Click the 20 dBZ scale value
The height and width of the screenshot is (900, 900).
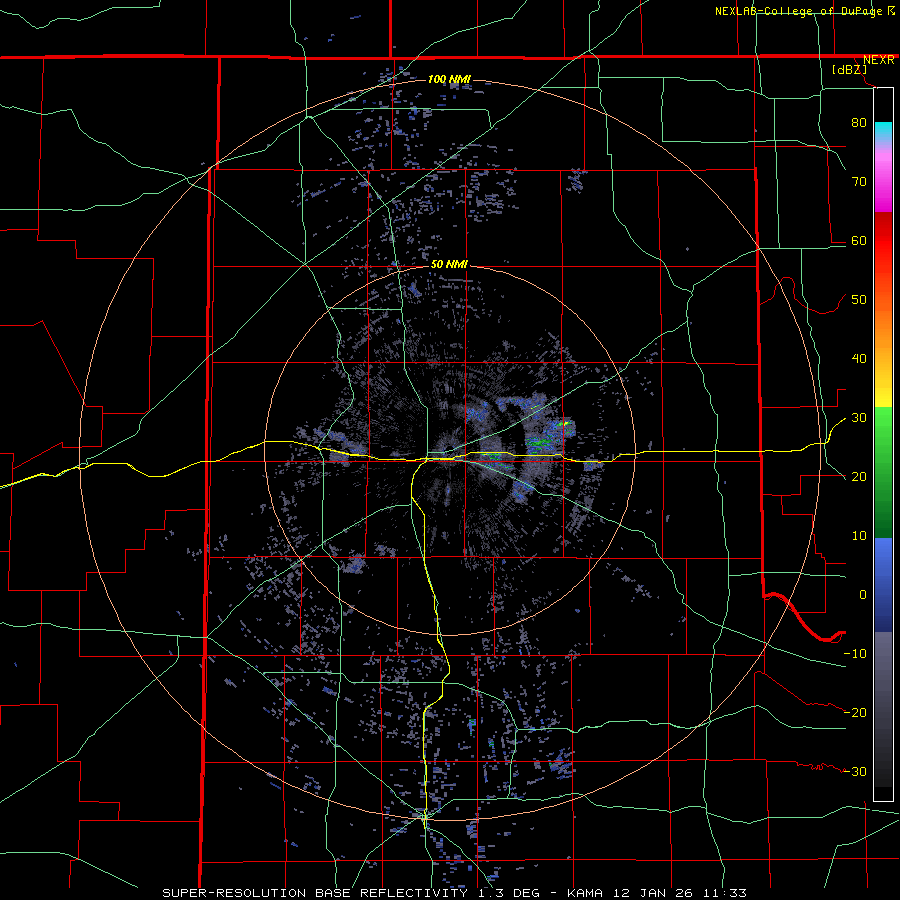859,477
